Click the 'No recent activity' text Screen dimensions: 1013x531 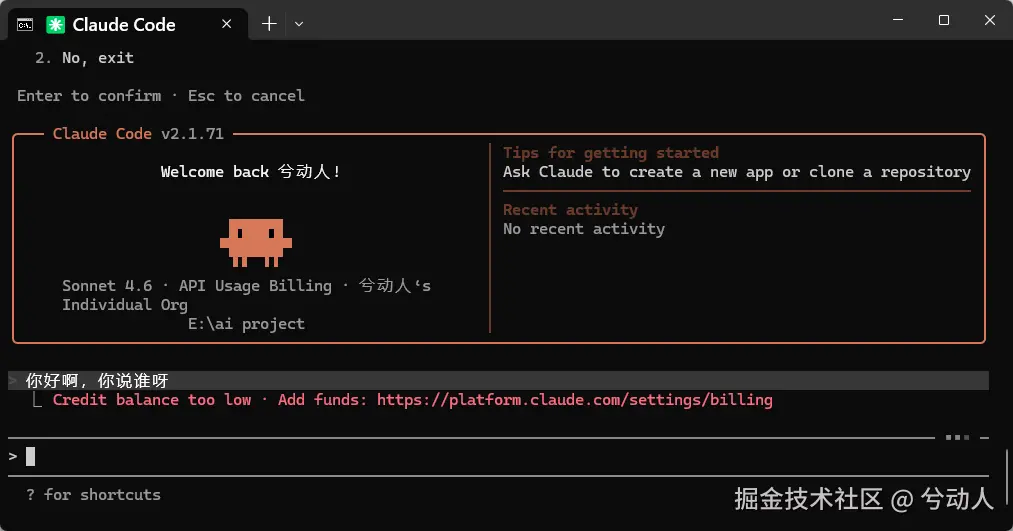tap(583, 229)
